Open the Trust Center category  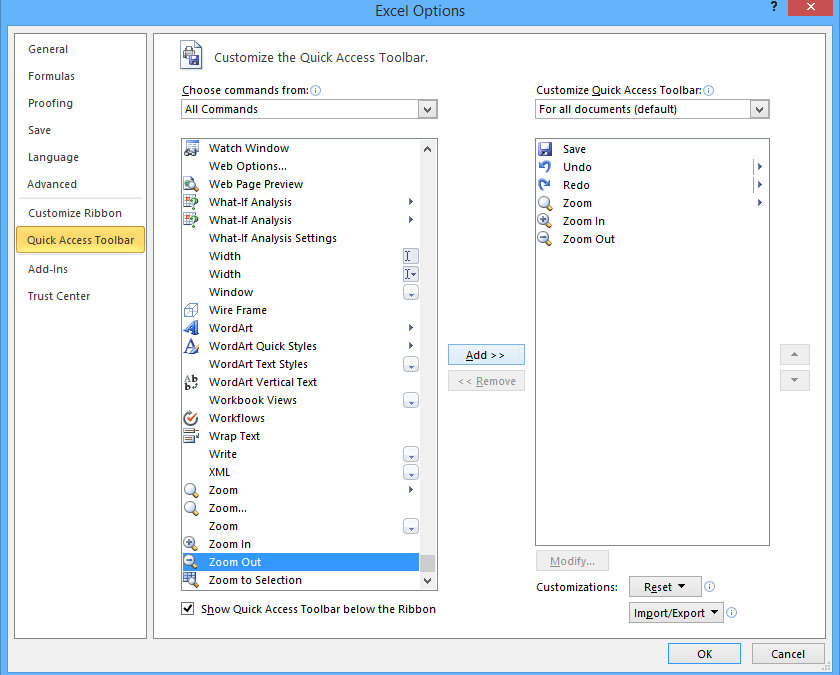(59, 296)
